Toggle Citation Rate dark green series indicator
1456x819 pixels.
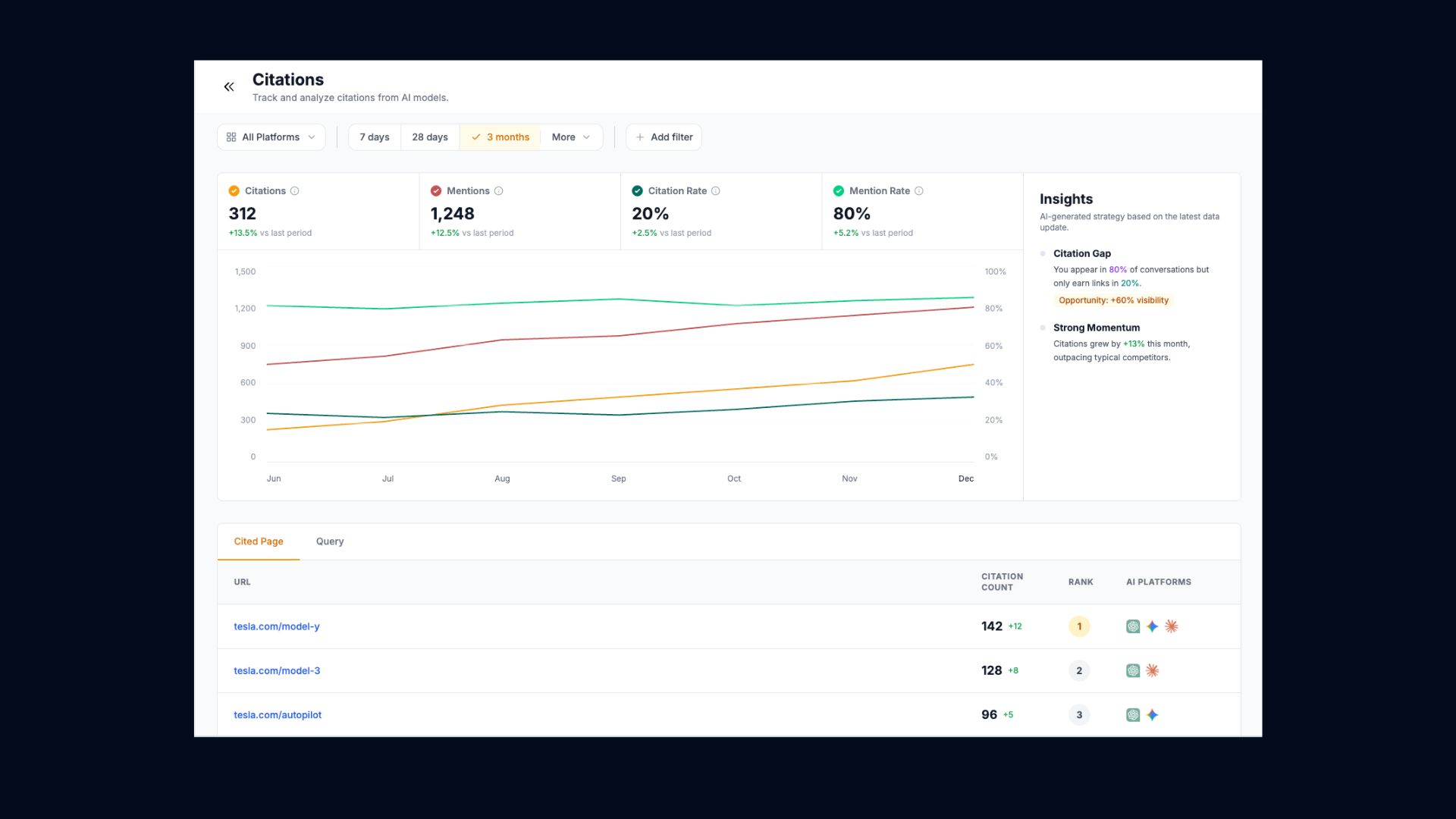[x=638, y=191]
